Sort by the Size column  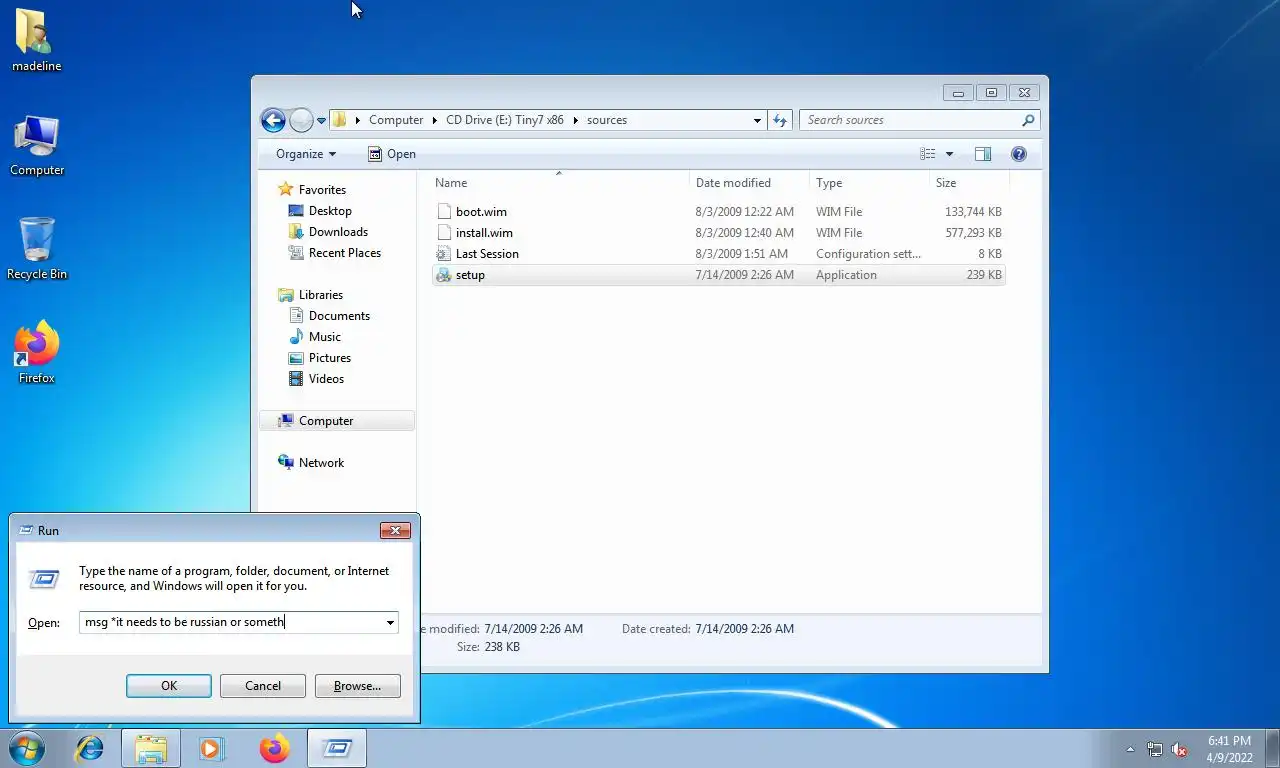[x=968, y=183]
